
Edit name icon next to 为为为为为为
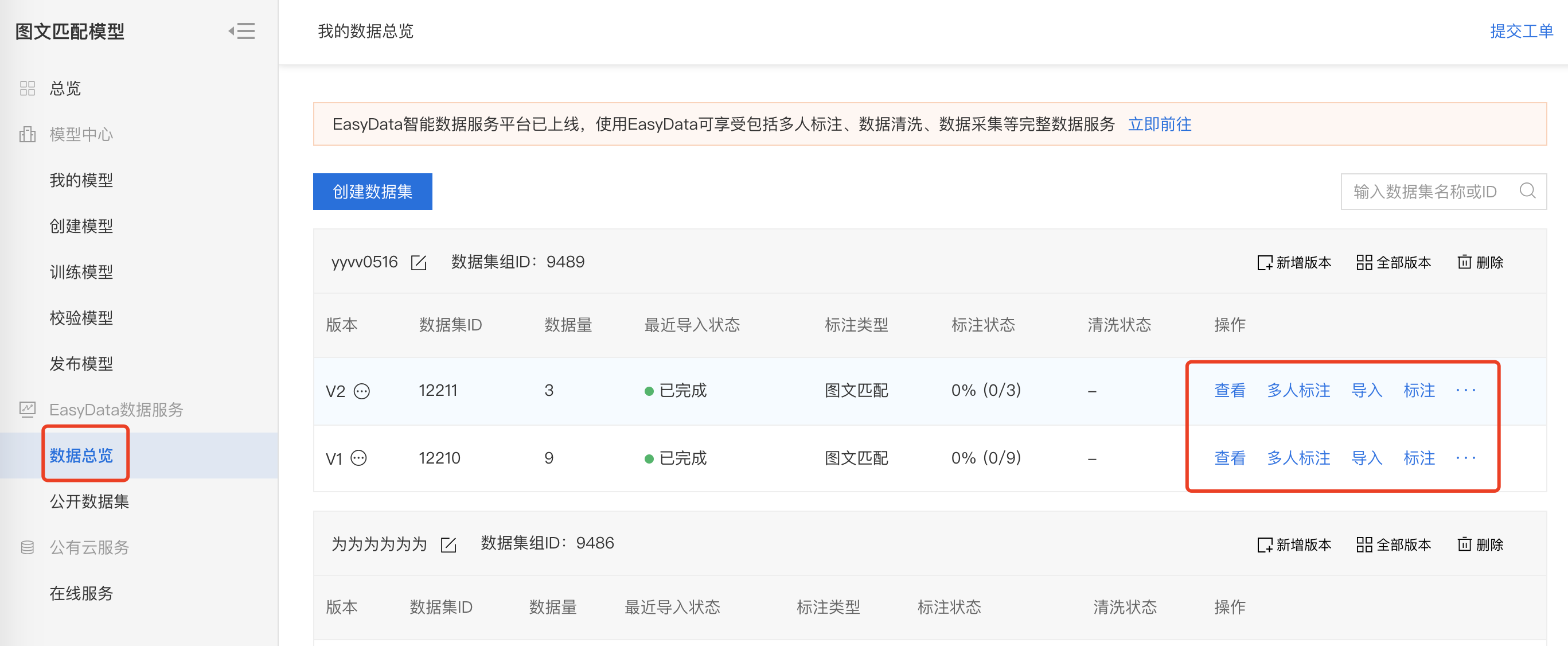click(448, 544)
